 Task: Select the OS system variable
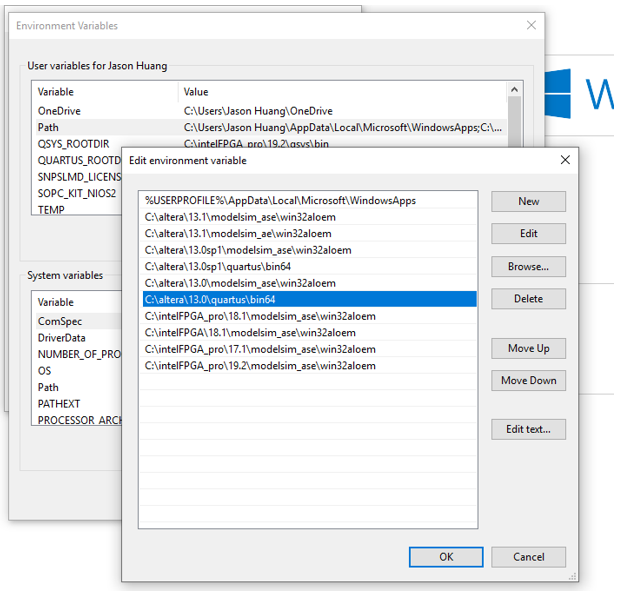[79, 371]
